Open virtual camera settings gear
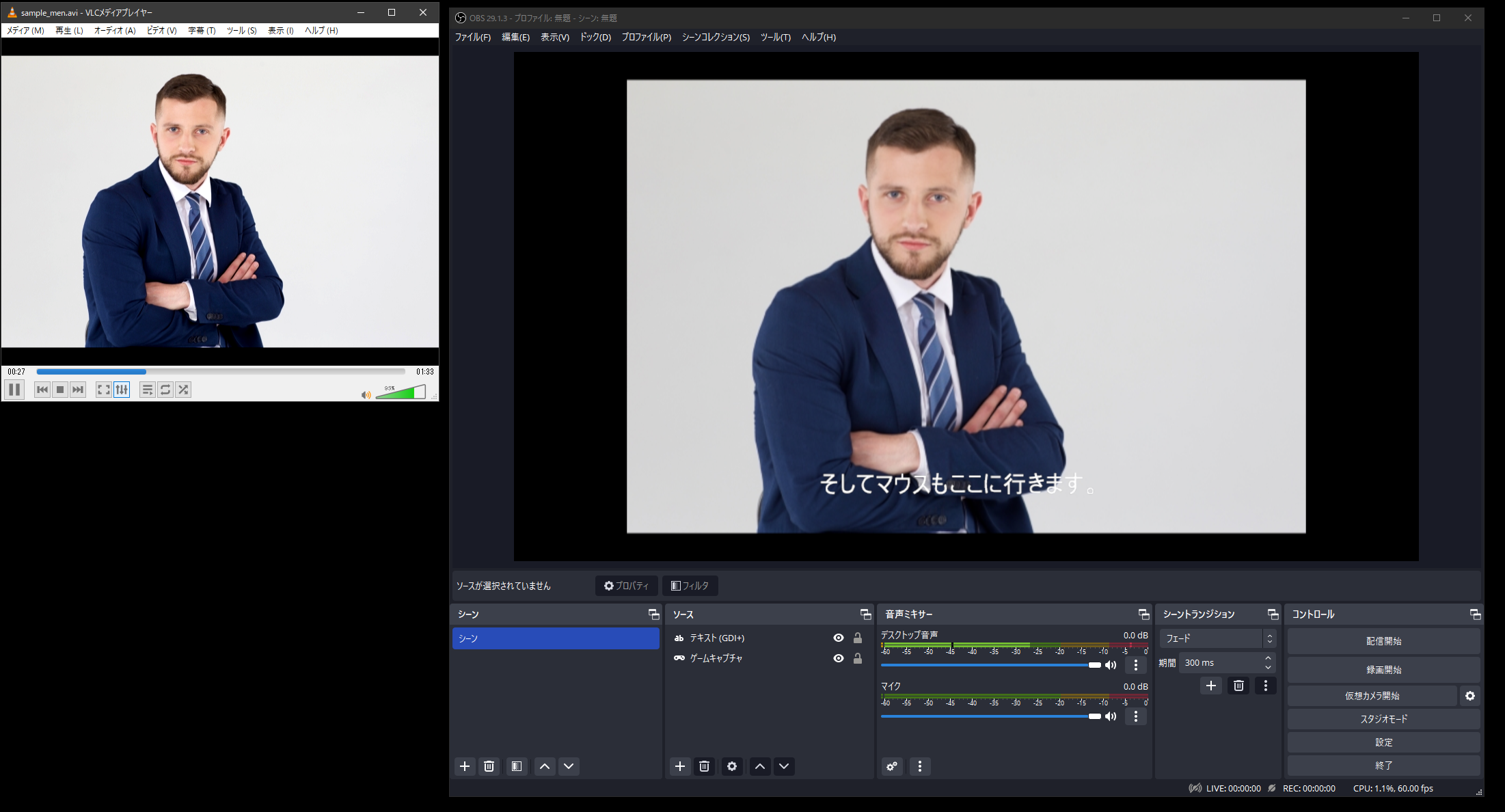Screen dimensions: 1505x812 coord(1469,696)
